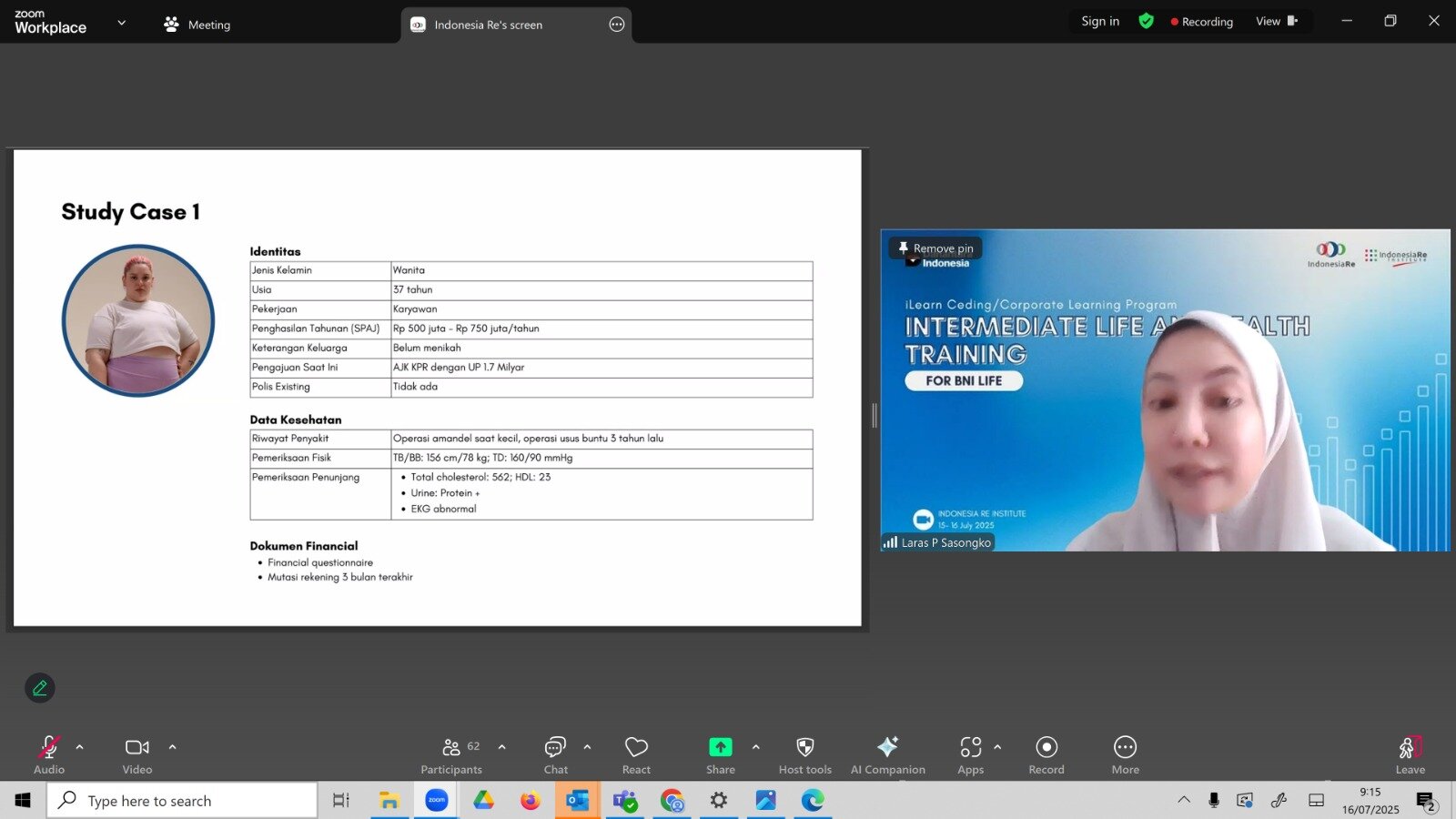Open the View layout menu
The width and height of the screenshot is (1456, 819).
[x=1277, y=21]
